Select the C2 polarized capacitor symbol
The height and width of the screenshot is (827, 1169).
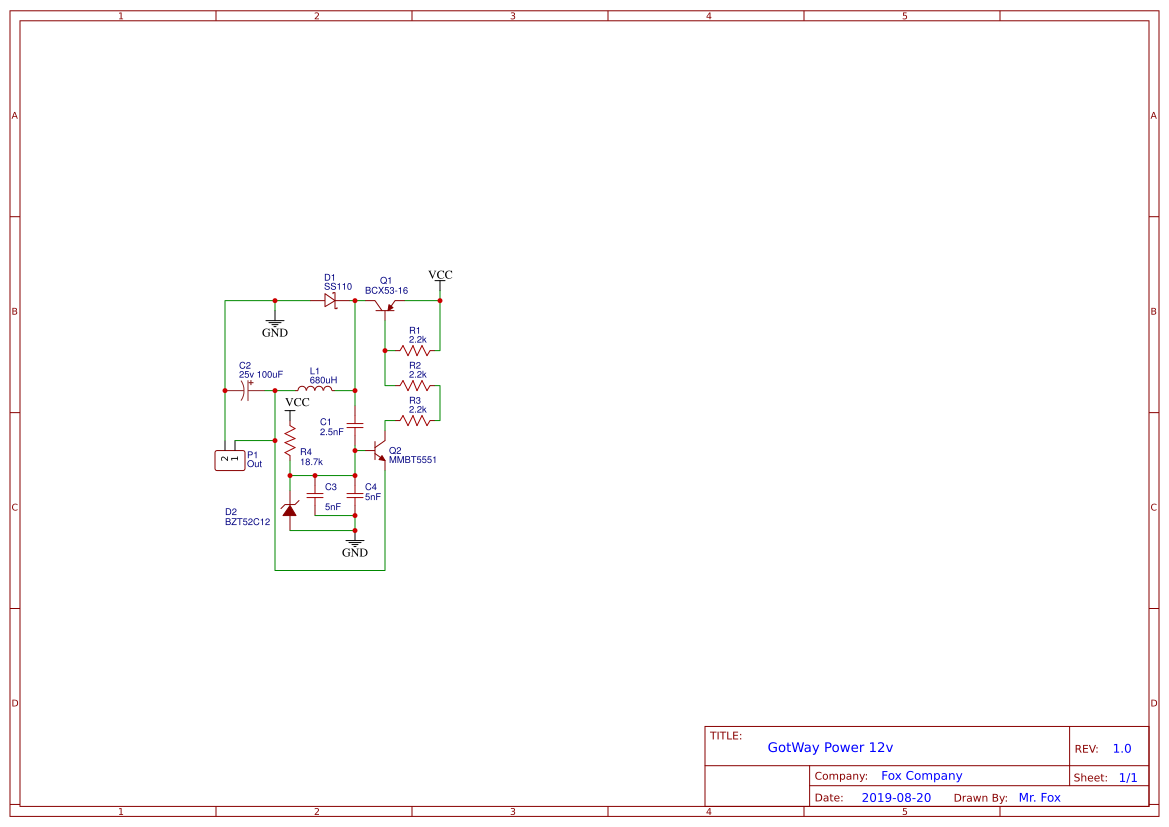[x=246, y=390]
